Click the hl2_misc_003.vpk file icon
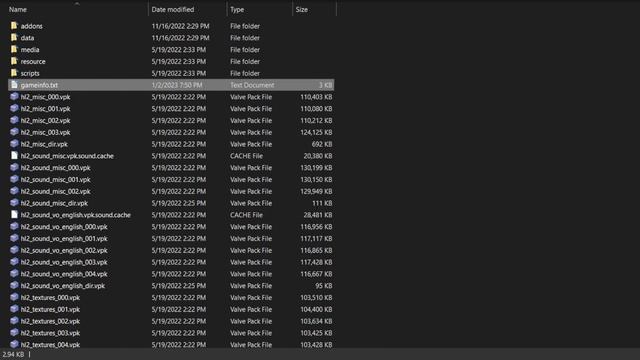This screenshot has height=360, width=640. (14, 132)
